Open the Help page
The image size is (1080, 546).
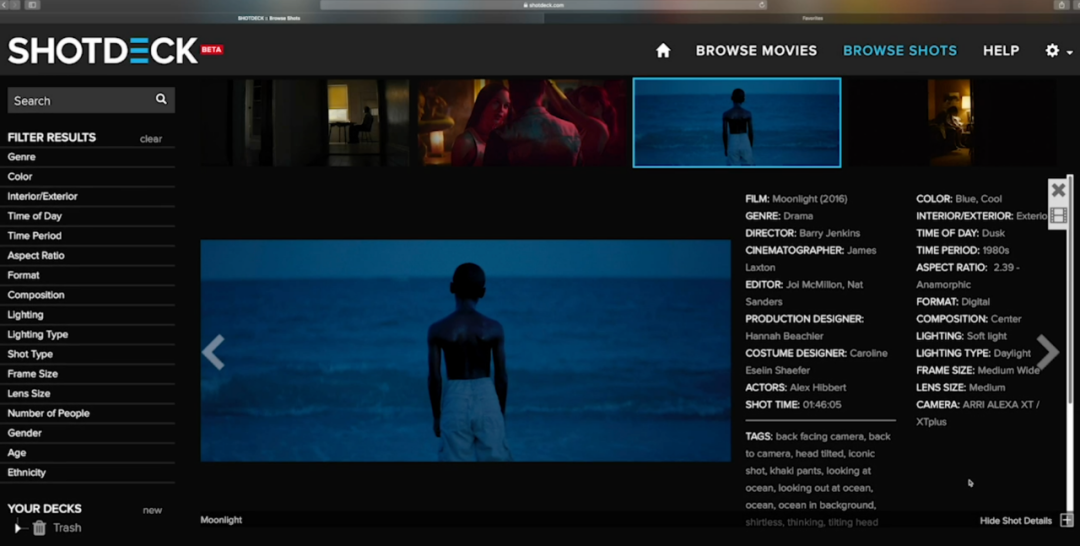tap(1001, 50)
